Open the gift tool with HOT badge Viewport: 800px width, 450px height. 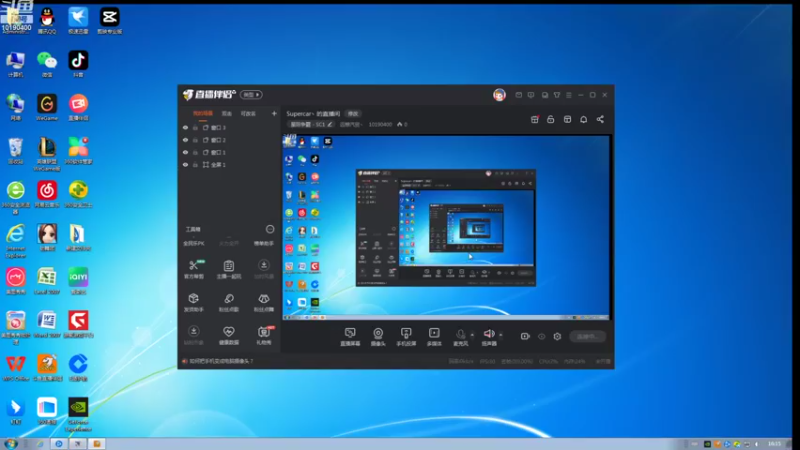[264, 335]
